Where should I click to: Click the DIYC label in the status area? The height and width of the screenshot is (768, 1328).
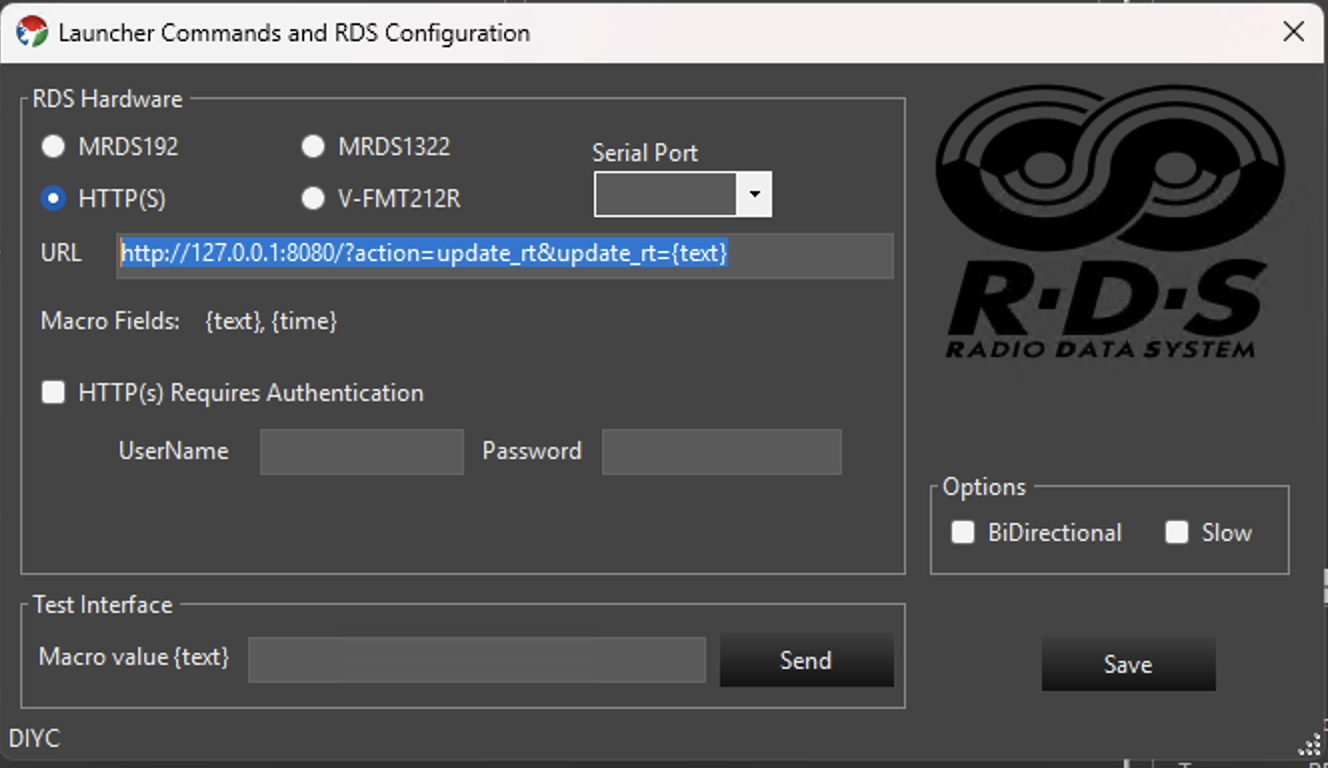[x=34, y=738]
